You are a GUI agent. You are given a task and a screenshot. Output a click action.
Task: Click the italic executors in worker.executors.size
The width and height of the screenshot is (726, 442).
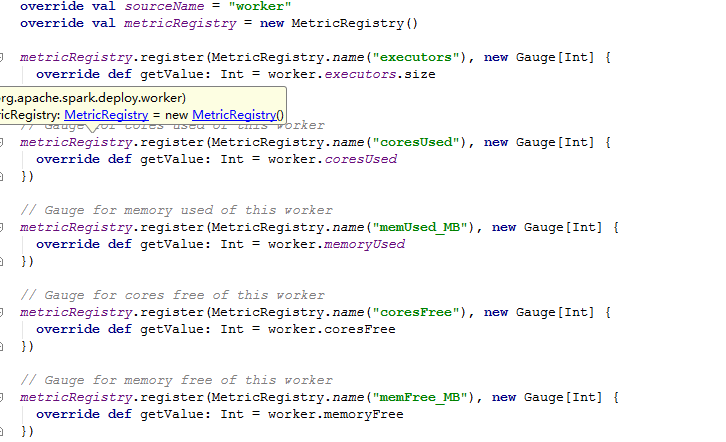[x=360, y=75]
